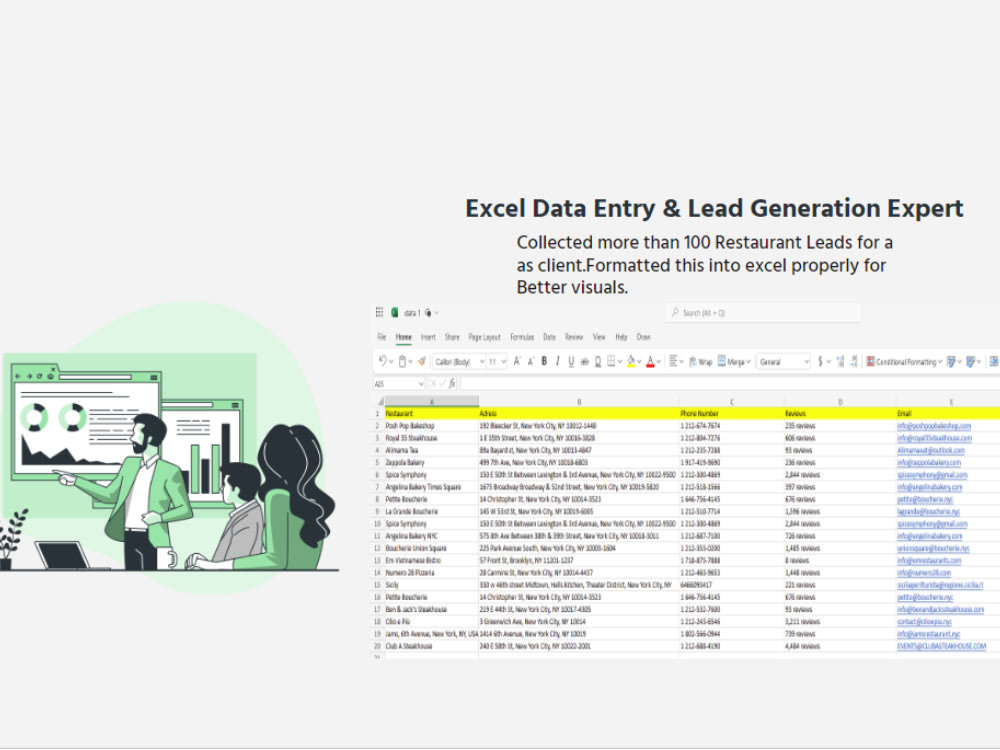
Task: Open the Almamasat@outlook.com email link
Action: (930, 450)
